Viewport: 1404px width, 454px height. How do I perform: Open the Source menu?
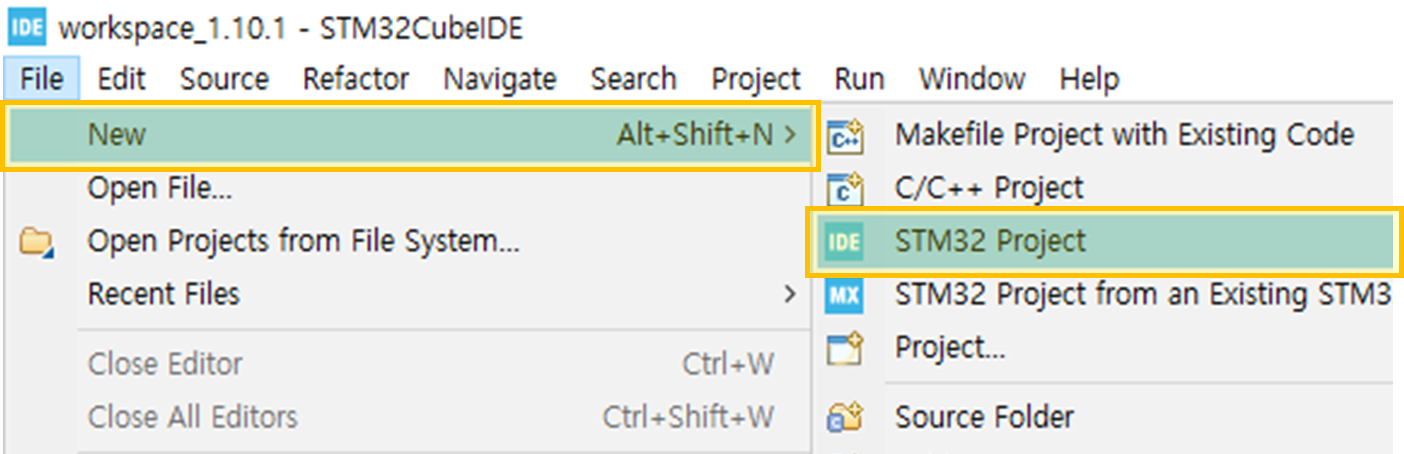coord(224,79)
